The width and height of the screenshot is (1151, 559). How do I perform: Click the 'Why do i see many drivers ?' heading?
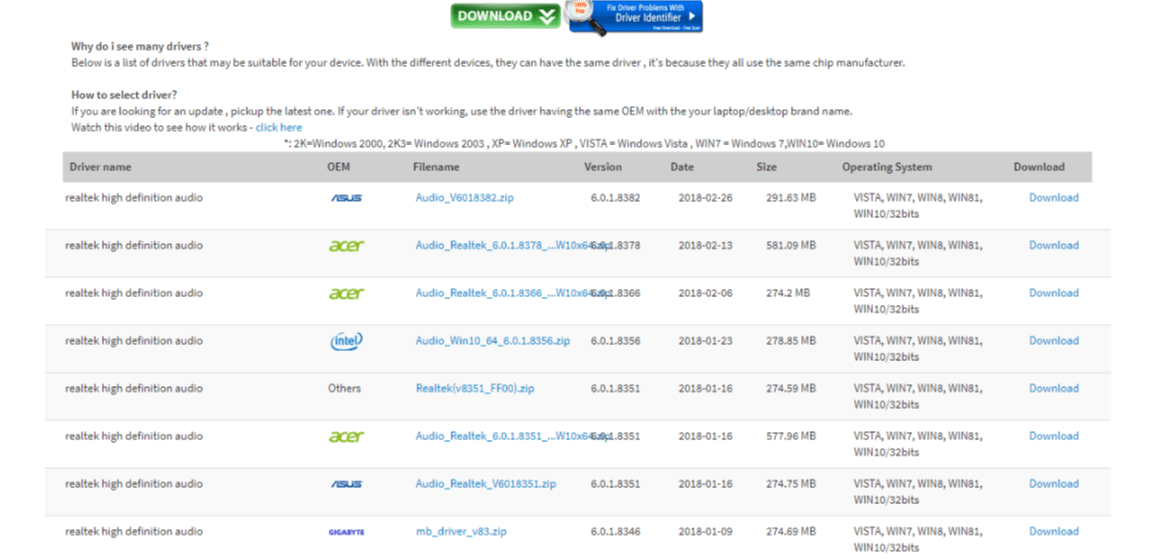140,46
